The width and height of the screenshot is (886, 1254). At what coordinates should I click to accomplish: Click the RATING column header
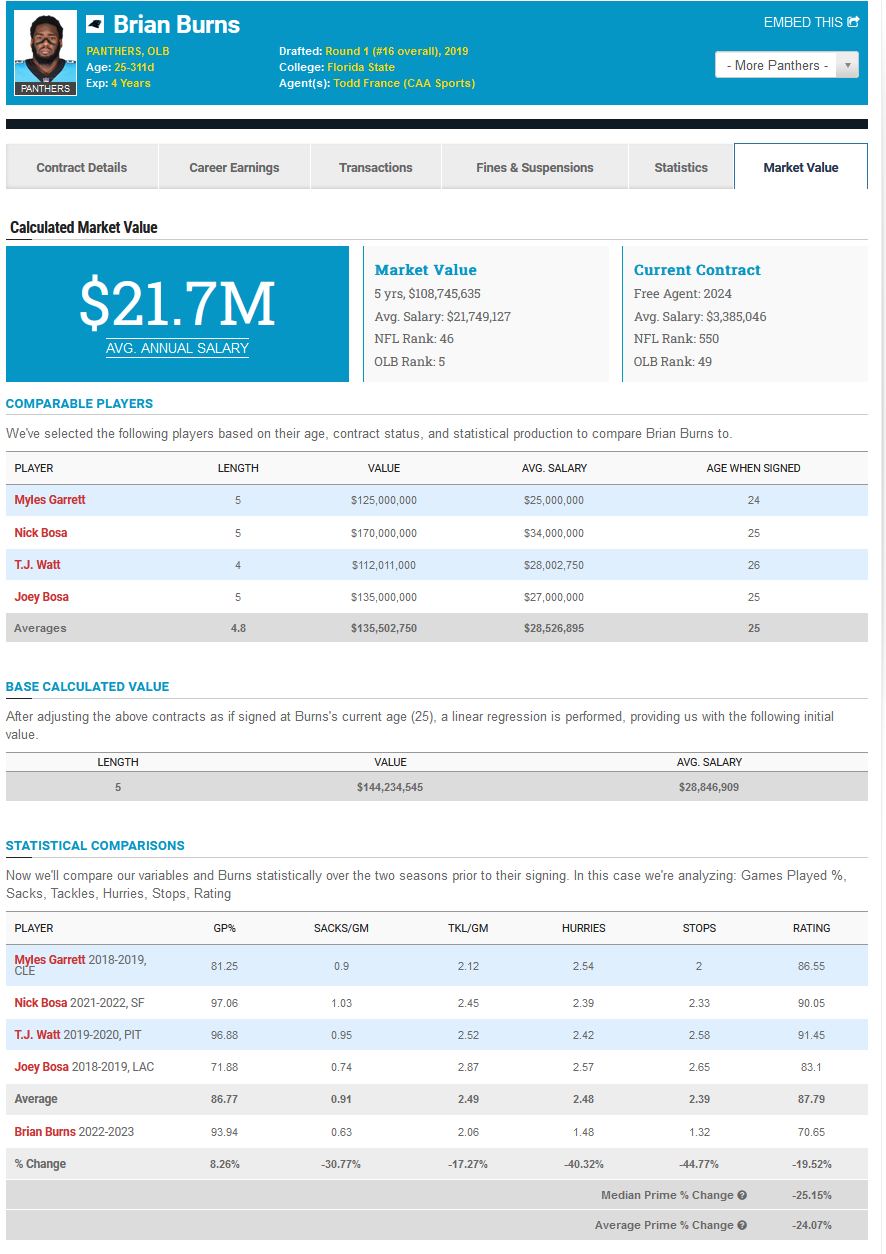(812, 928)
